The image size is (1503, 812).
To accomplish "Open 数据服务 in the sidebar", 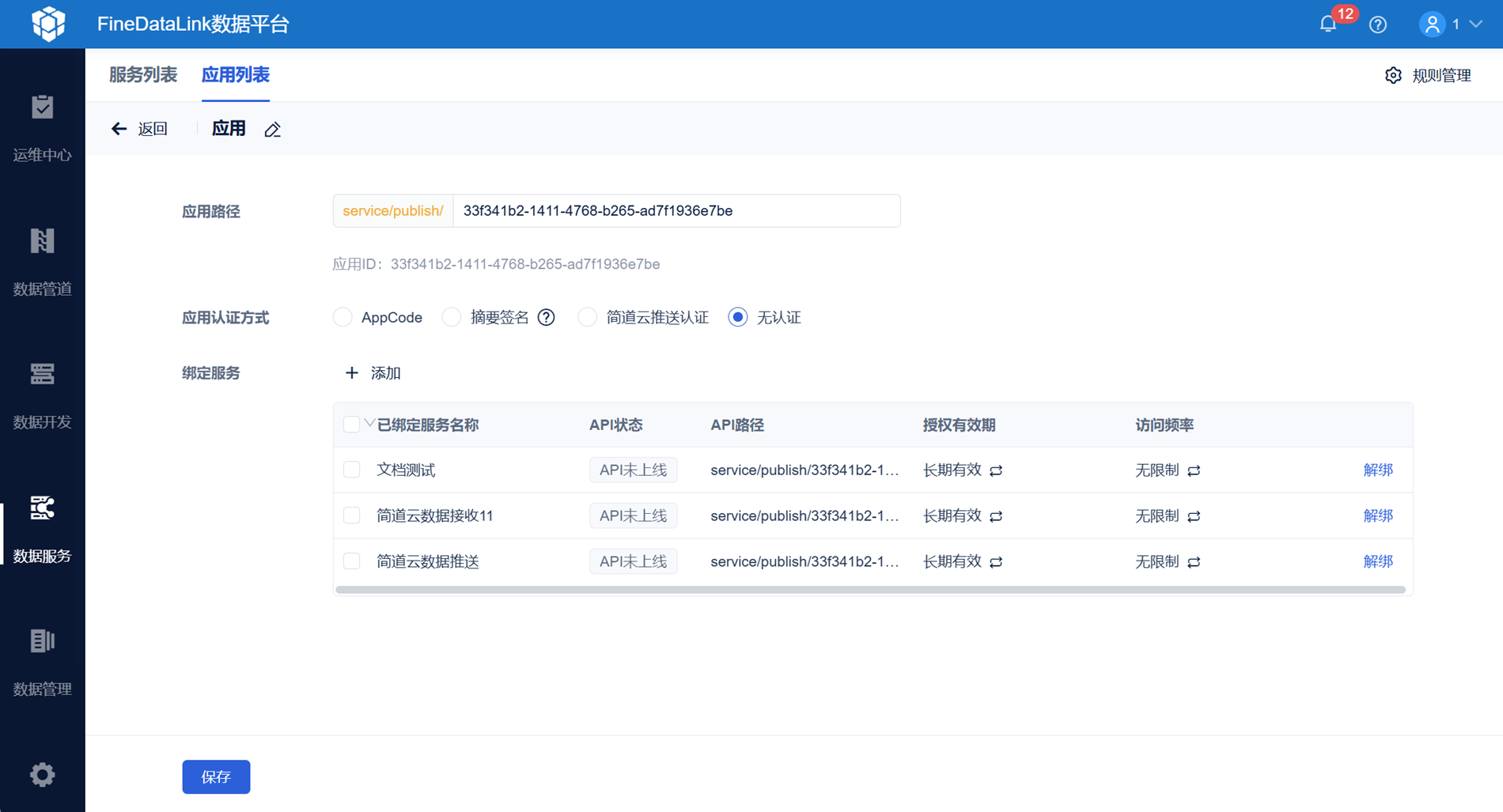I will pyautogui.click(x=43, y=529).
